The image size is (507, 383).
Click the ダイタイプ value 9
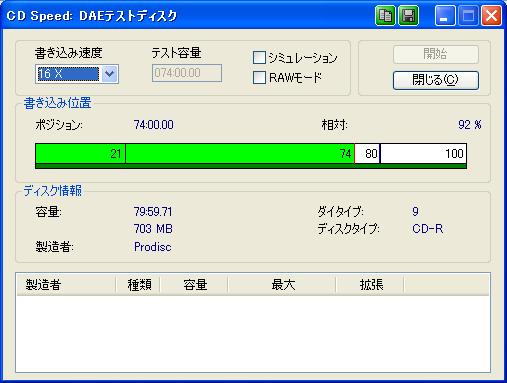(415, 211)
